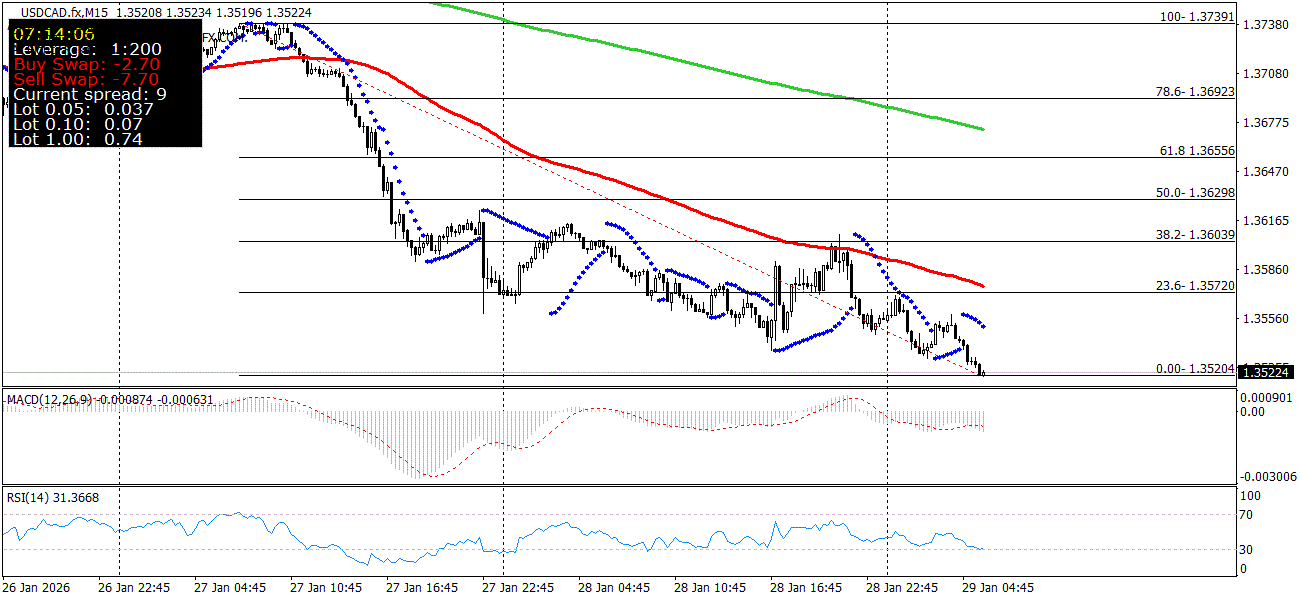Click the MACD scale value 0.000901
This screenshot has height=600, width=1300.
(1266, 396)
